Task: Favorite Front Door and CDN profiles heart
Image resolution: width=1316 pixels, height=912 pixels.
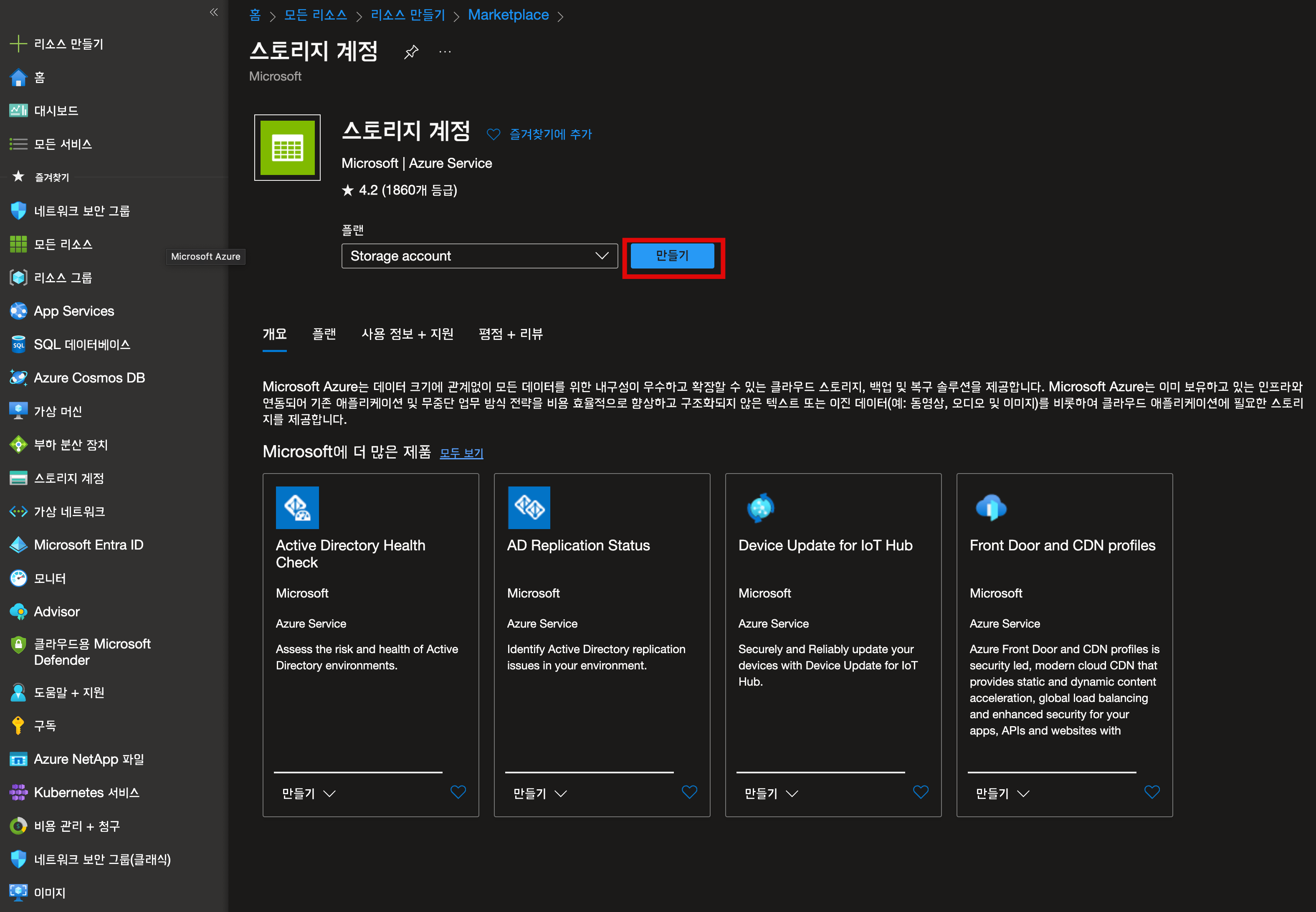Action: click(1152, 792)
